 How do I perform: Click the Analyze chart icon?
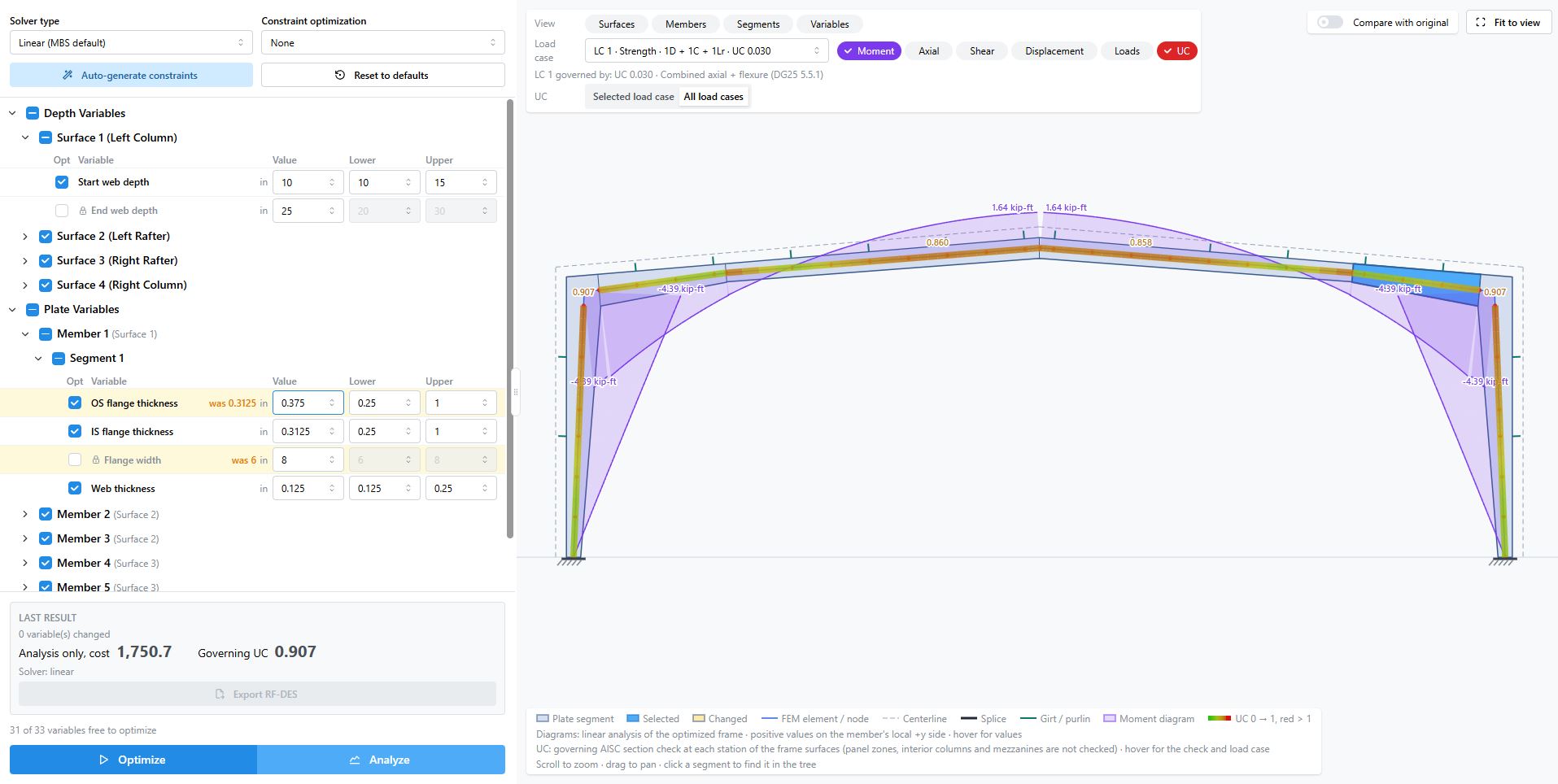click(x=355, y=760)
